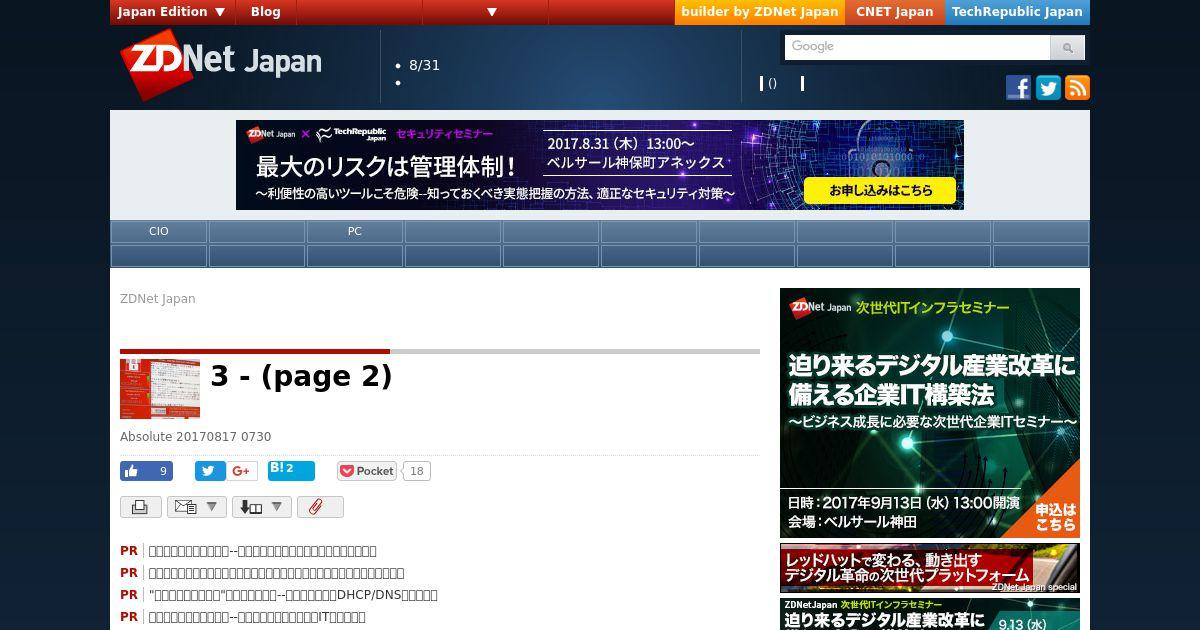The image size is (1200, 630).
Task: Click the article thumbnail image
Action: pos(160,389)
